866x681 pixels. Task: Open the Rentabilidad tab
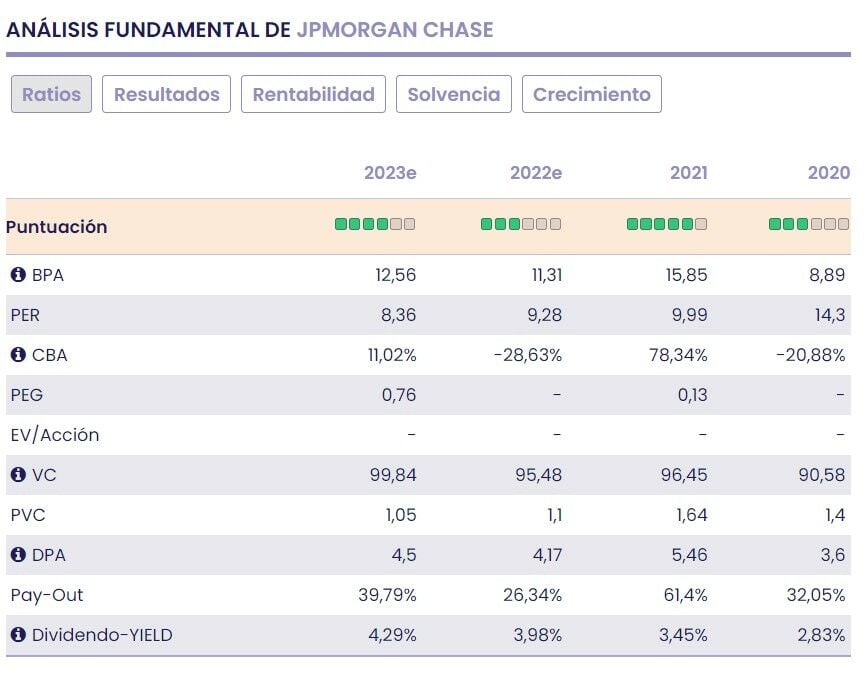point(313,95)
